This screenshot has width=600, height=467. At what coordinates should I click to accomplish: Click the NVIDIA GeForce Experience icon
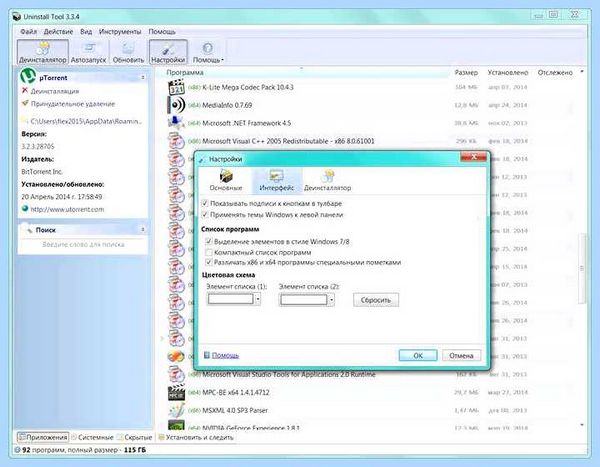click(176, 425)
